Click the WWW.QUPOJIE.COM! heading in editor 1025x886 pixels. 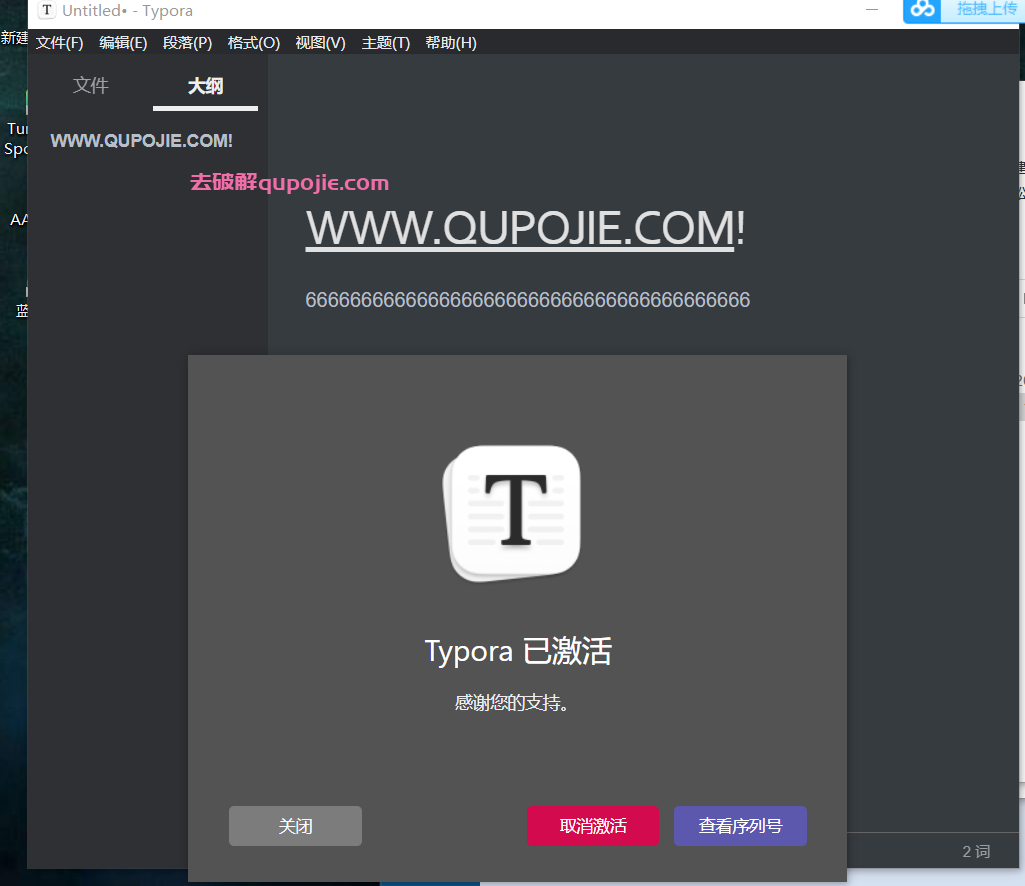[526, 228]
